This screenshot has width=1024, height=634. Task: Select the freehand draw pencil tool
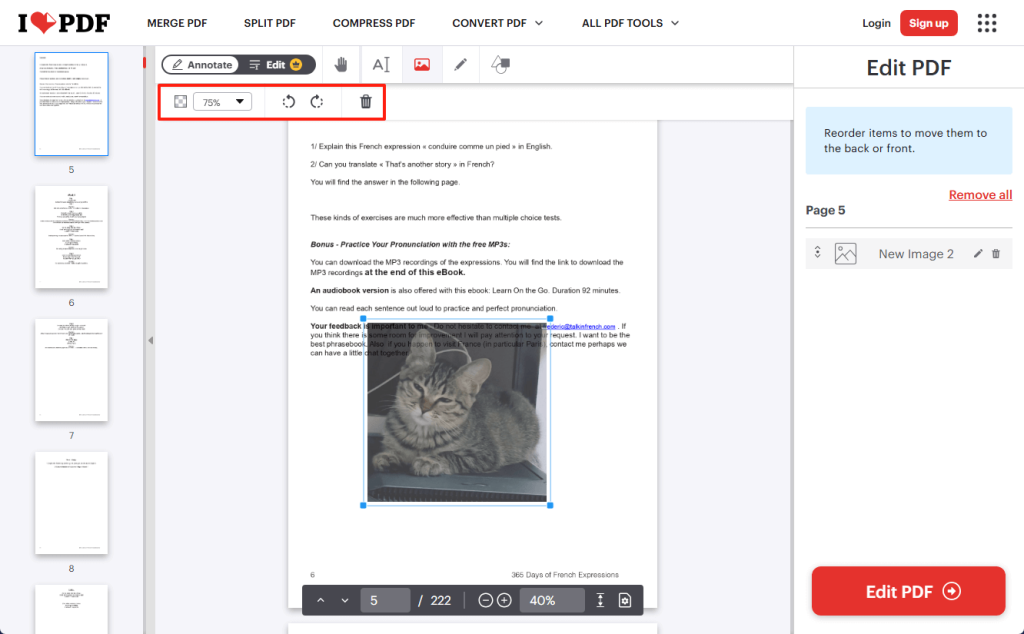pos(460,64)
